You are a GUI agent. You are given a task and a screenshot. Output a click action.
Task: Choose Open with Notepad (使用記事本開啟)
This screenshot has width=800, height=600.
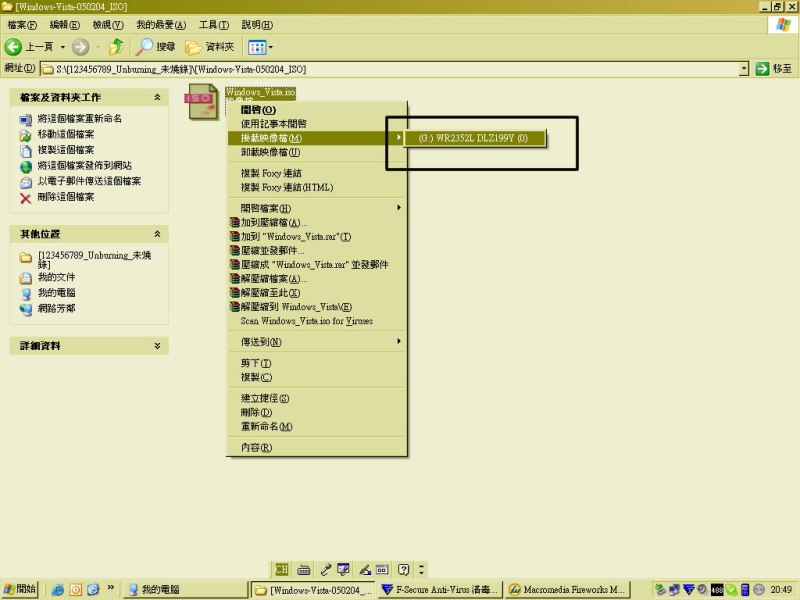316,123
